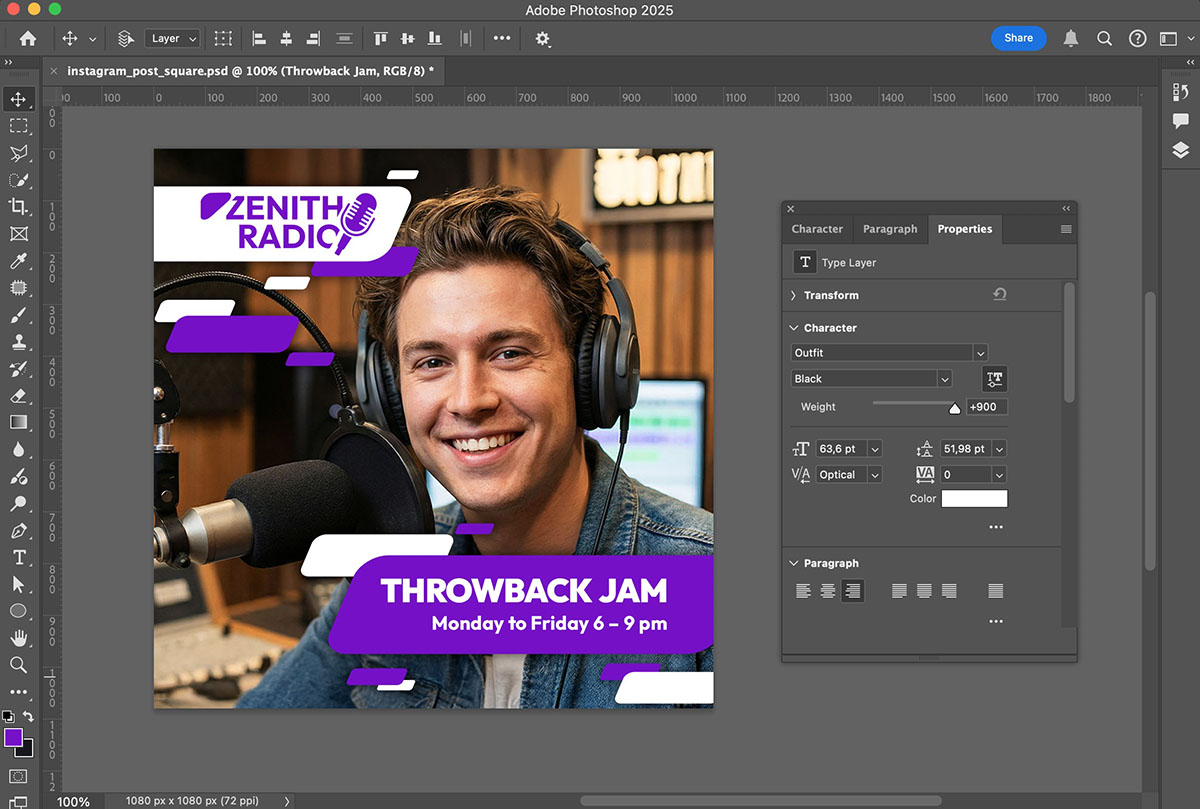The width and height of the screenshot is (1200, 809).
Task: Set paragraph alignment to left
Action: pyautogui.click(x=803, y=591)
